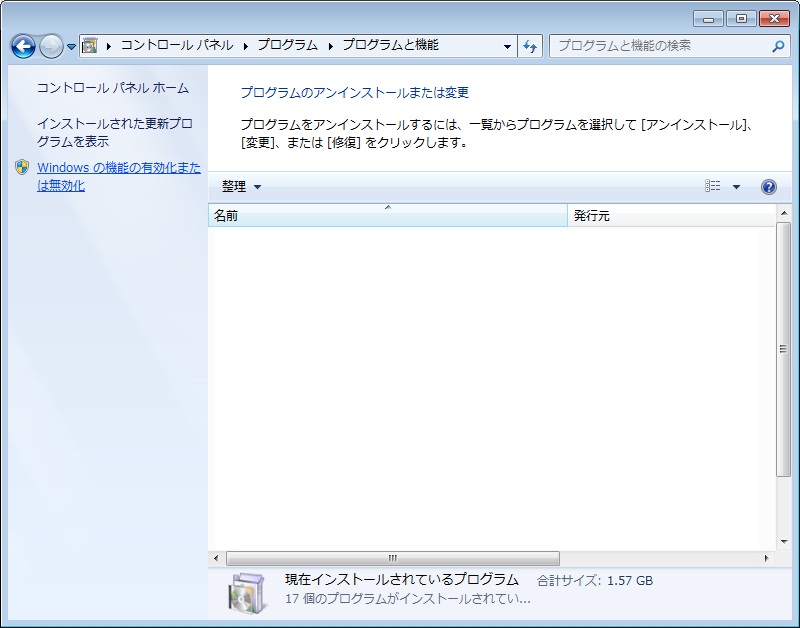Click the 17 個のプログラム status text
Viewport: 800px width, 628px height.
click(x=408, y=598)
